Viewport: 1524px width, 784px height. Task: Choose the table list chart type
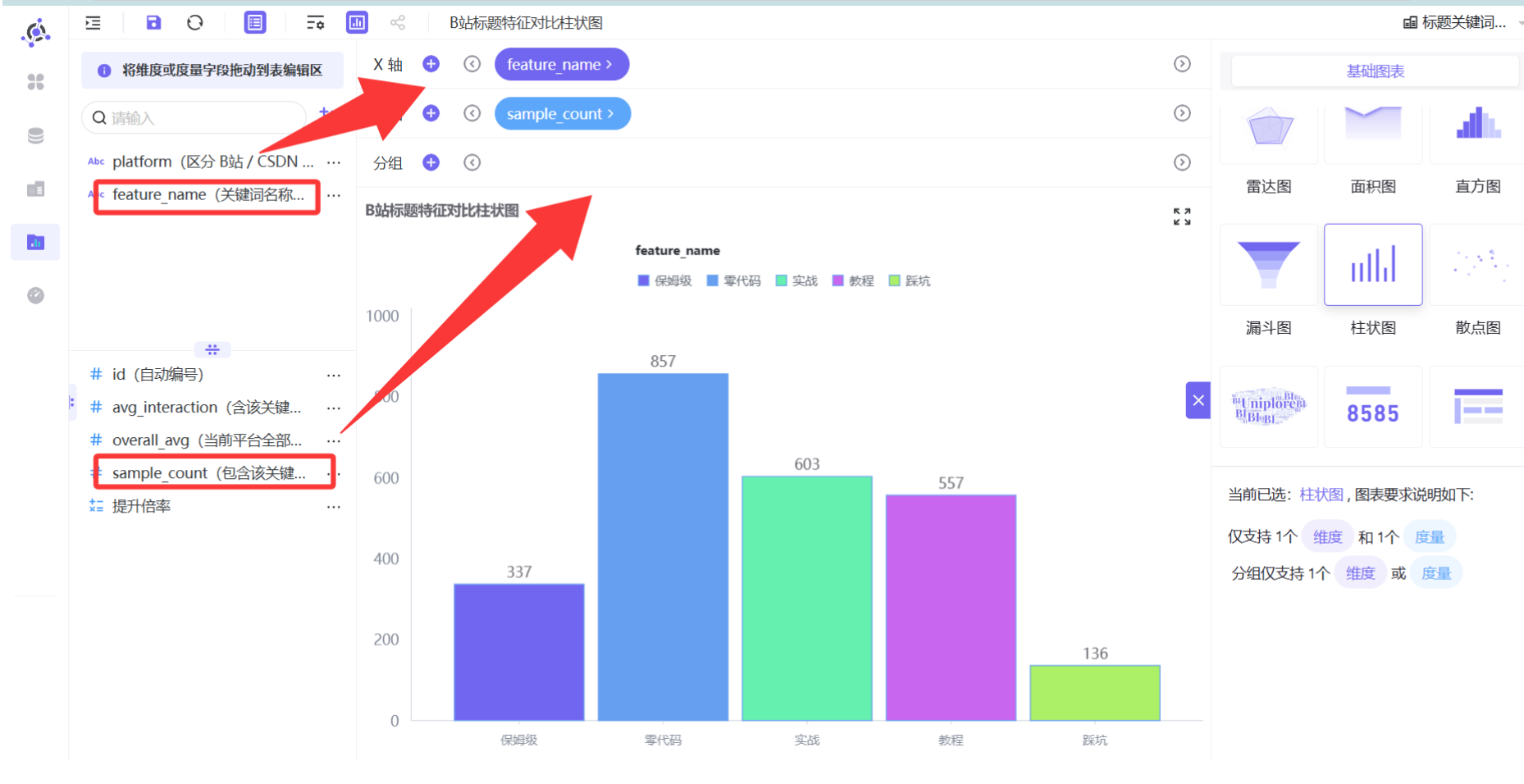[x=1477, y=407]
